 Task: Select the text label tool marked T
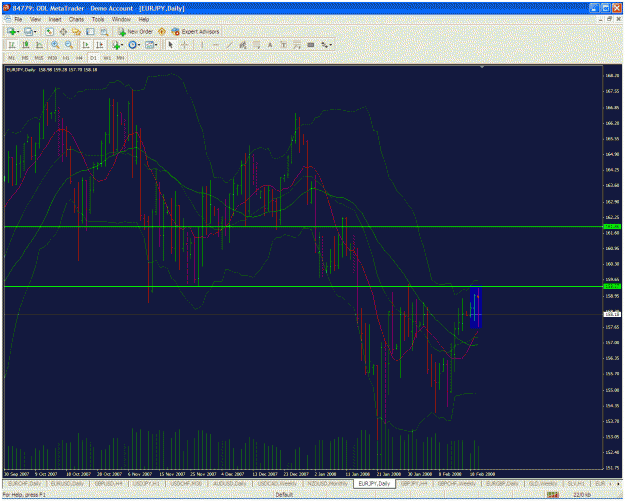[x=284, y=45]
